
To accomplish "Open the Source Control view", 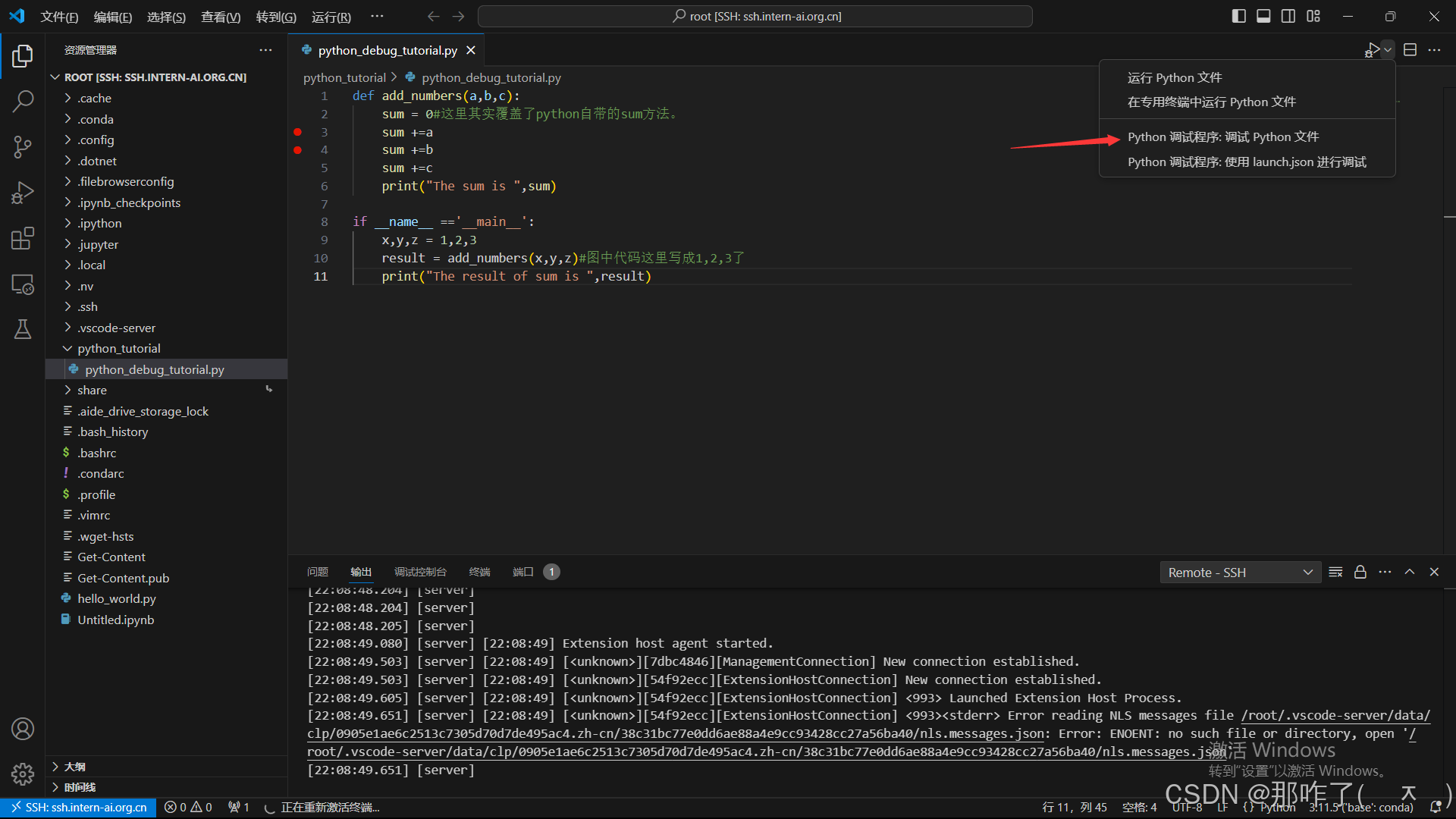I will click(23, 147).
